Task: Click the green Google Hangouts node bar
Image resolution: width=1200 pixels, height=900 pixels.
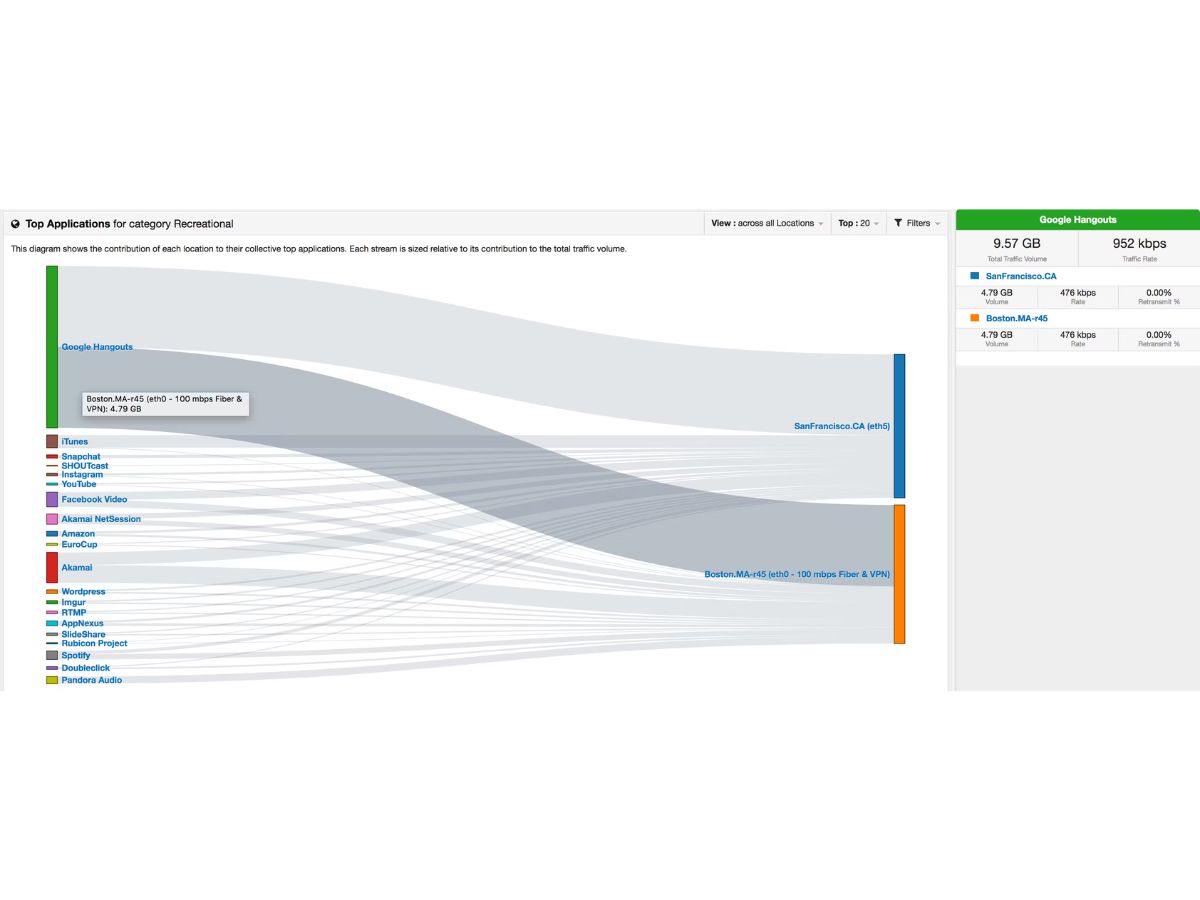Action: pos(52,347)
